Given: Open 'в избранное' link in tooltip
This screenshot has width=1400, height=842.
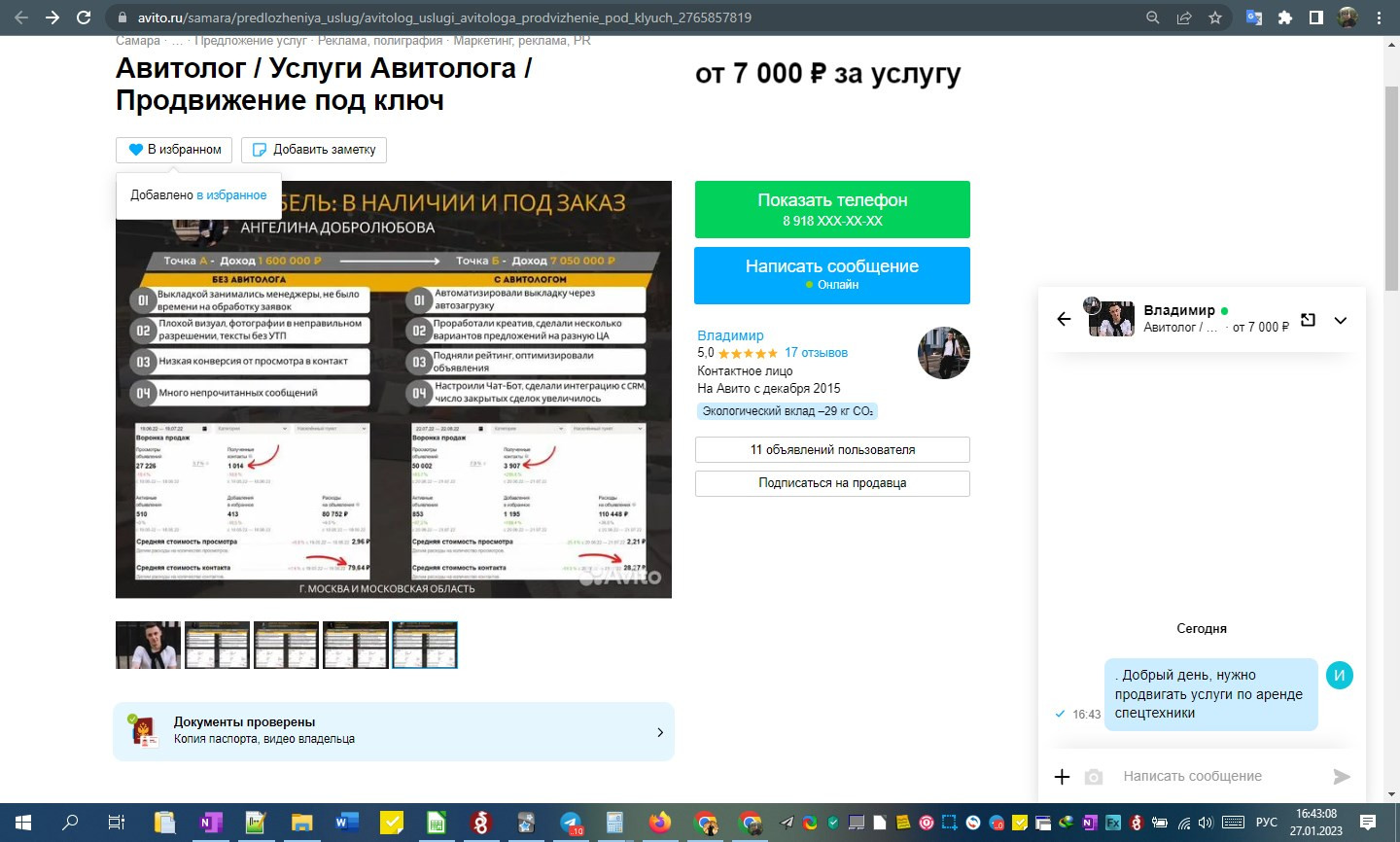Looking at the screenshot, I should [x=231, y=195].
